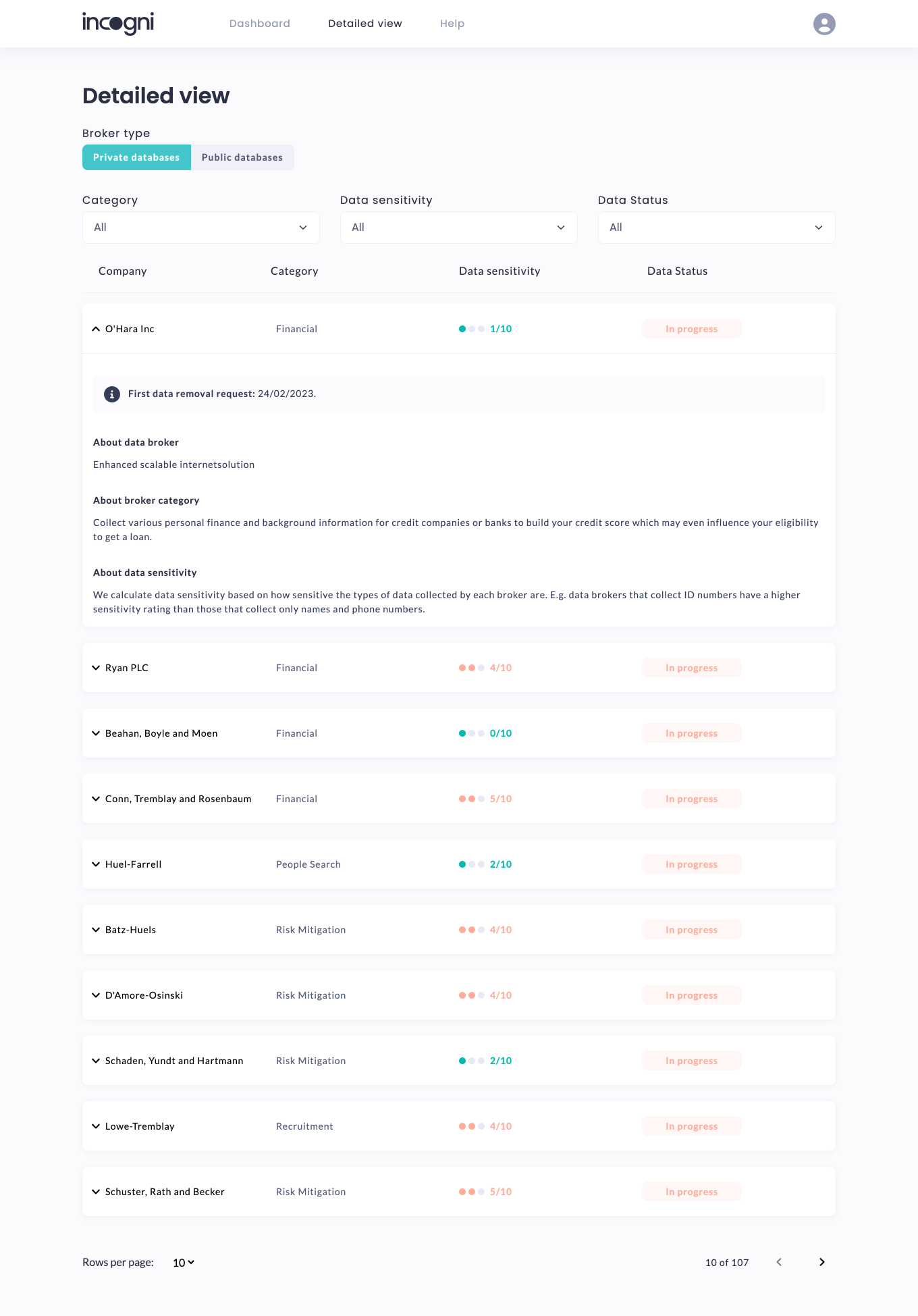
Task: Click People Search category of Huel-Farrell
Action: pos(308,864)
